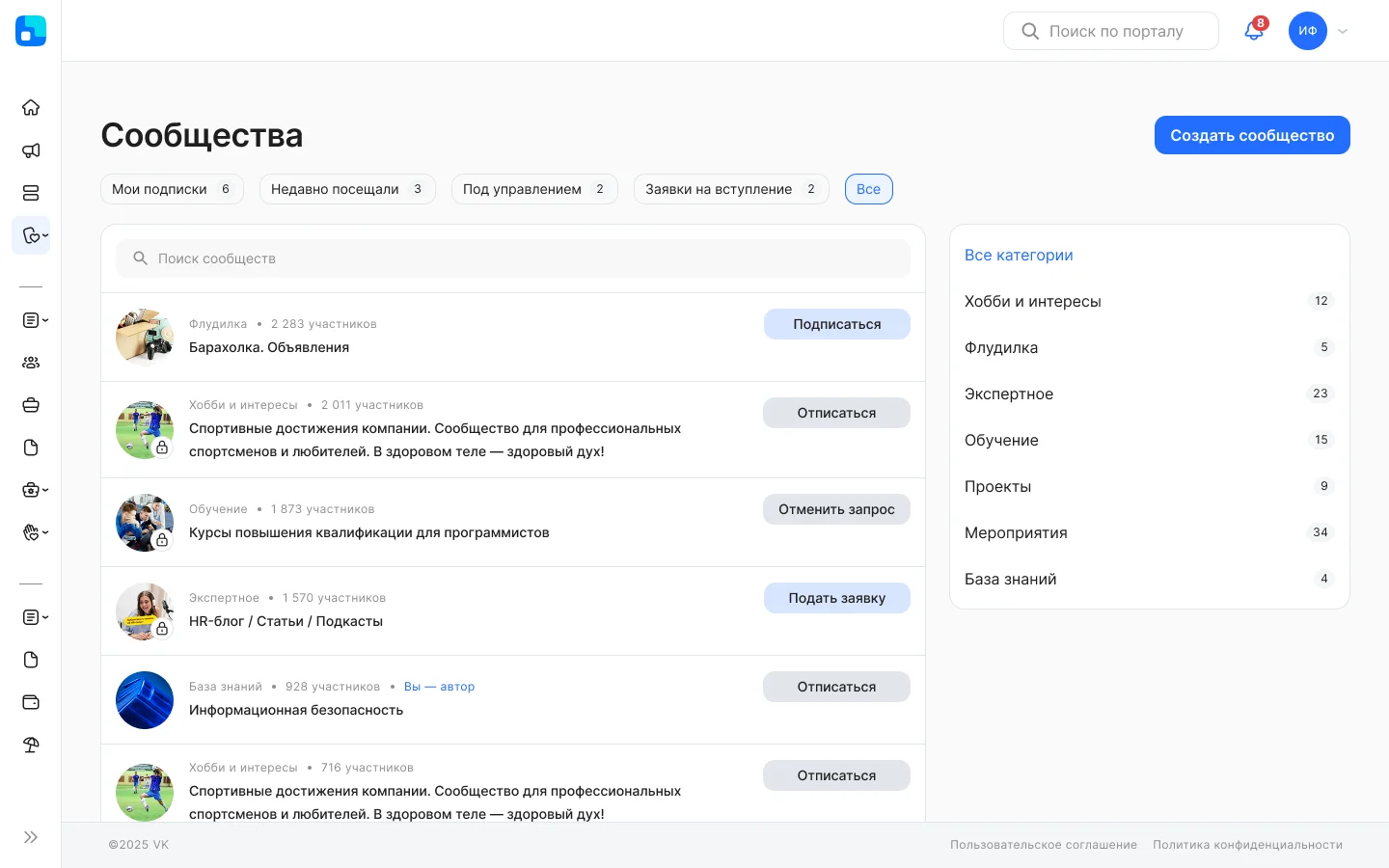Click the umbrella icon at sidebar bottom
The image size is (1389, 868).
coord(30,745)
